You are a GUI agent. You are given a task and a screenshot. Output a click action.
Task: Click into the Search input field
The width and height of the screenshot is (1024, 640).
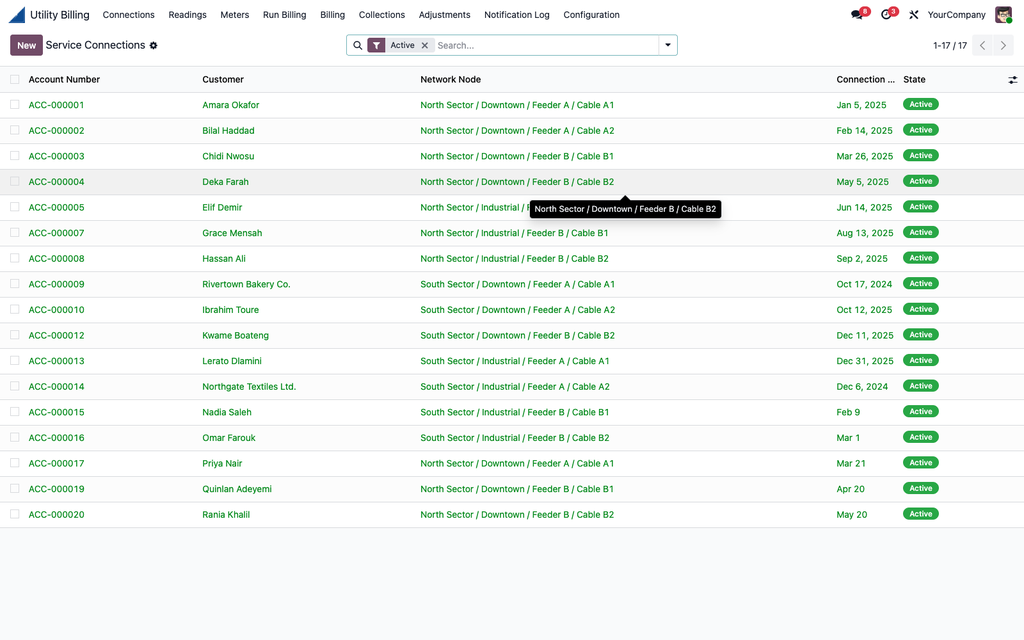click(545, 45)
